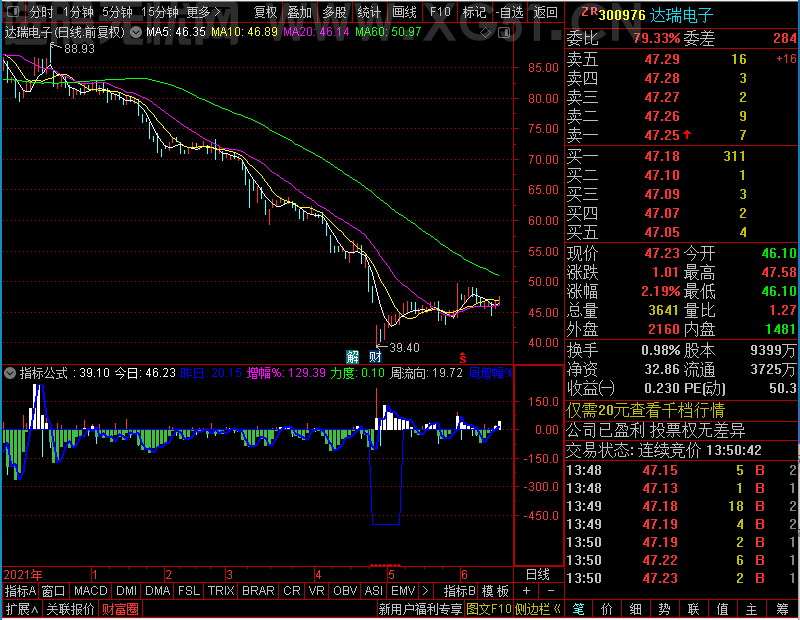Click the 窗口 window button

point(54,591)
